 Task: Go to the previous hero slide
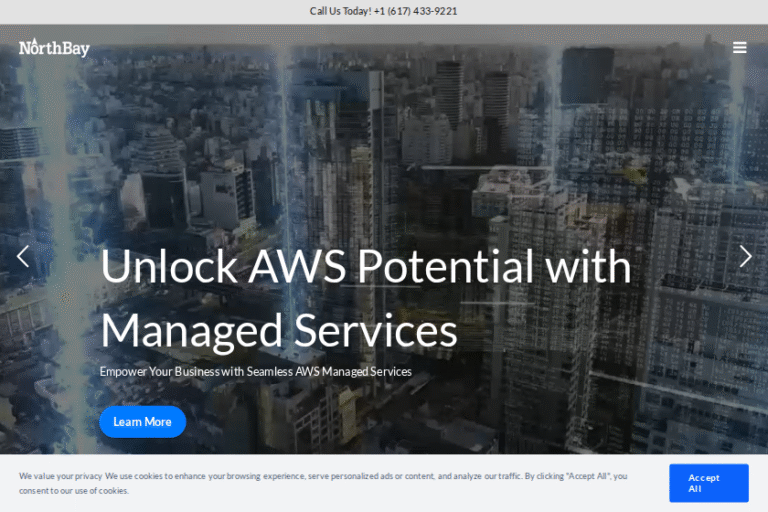(23, 256)
